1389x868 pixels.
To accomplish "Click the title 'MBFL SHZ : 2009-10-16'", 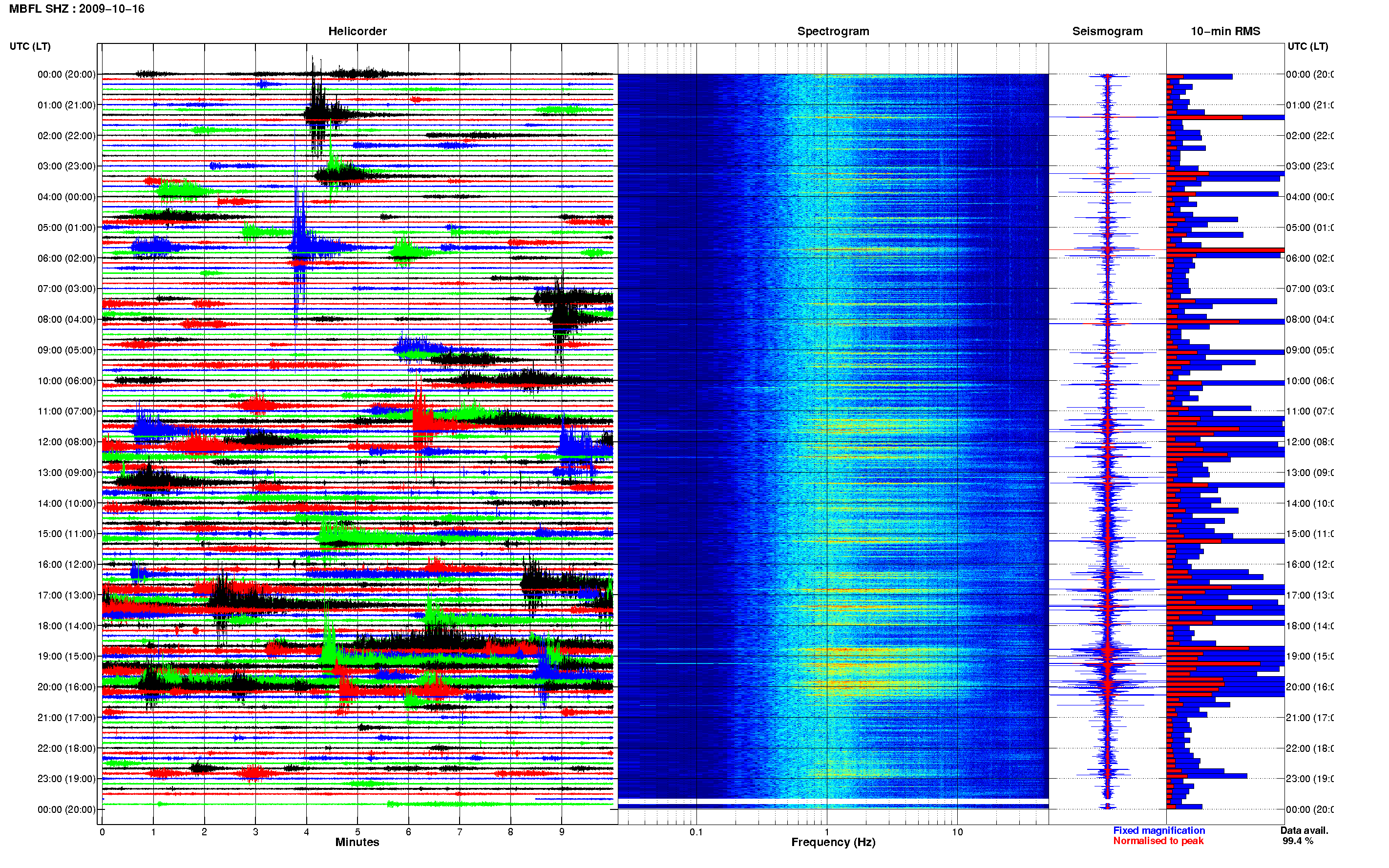I will pos(76,9).
